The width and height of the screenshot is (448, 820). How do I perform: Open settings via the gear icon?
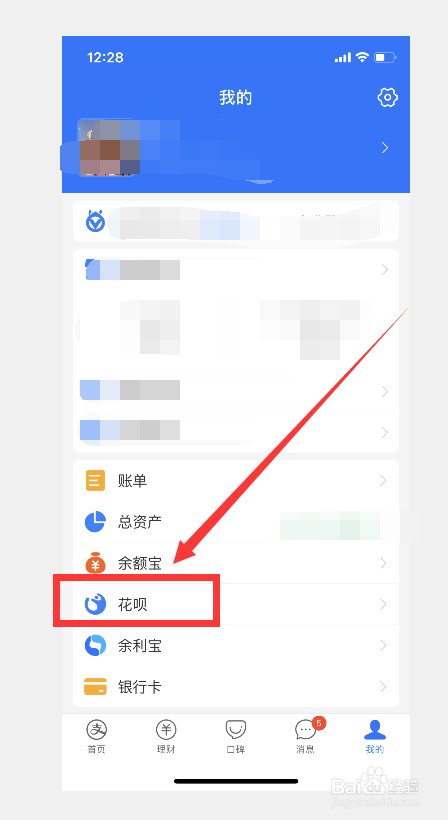click(x=387, y=97)
